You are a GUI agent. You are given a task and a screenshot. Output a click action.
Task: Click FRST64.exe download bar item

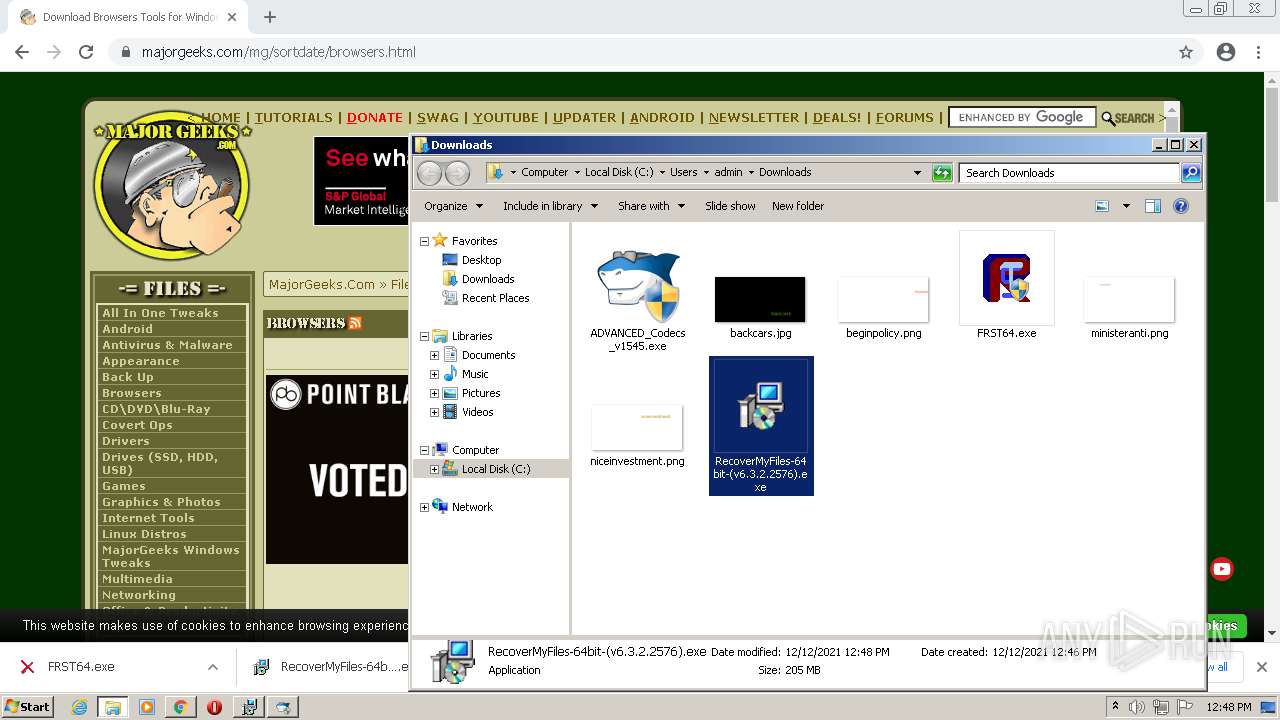[81, 667]
